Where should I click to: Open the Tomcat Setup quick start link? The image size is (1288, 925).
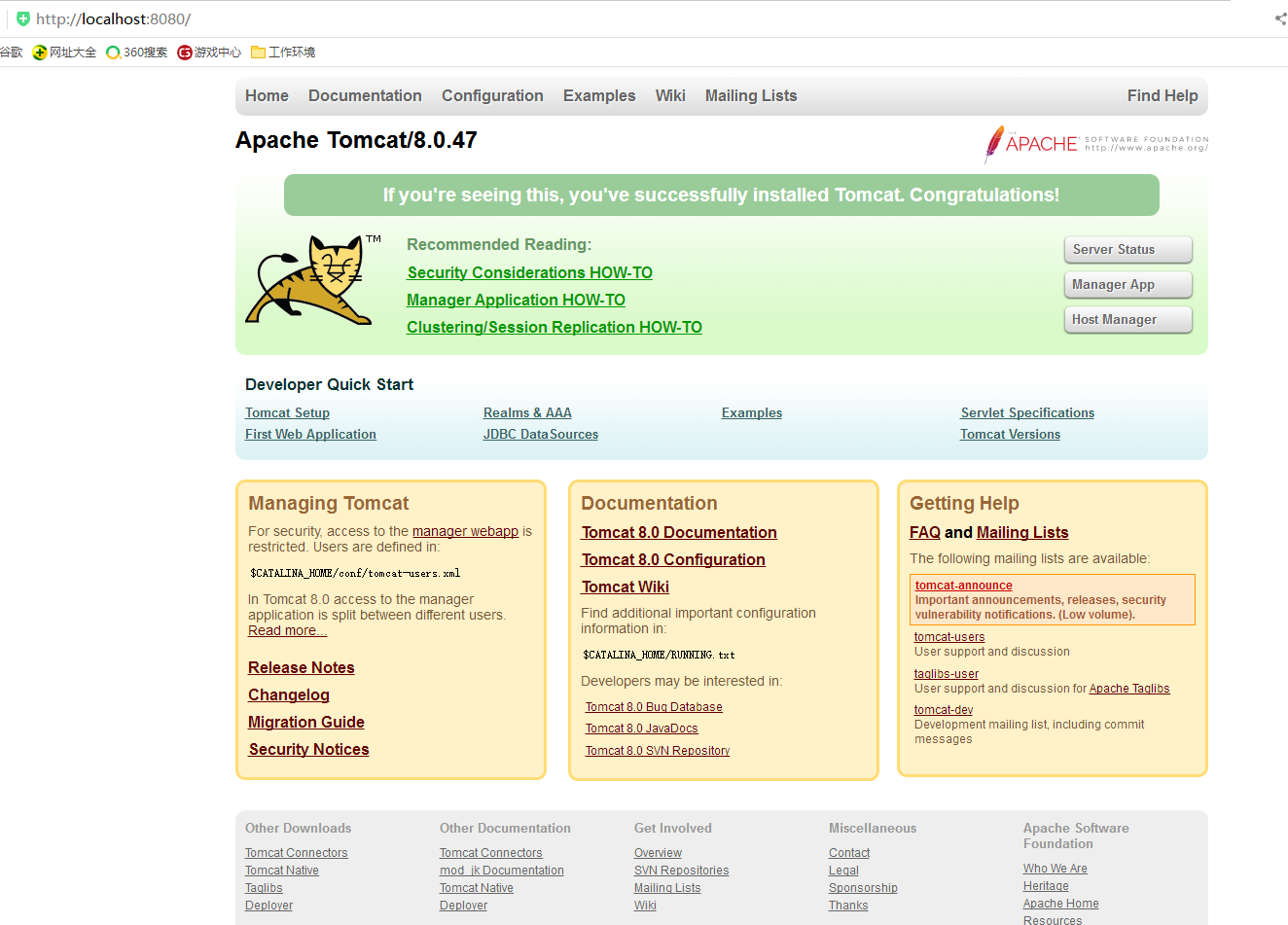[x=287, y=412]
